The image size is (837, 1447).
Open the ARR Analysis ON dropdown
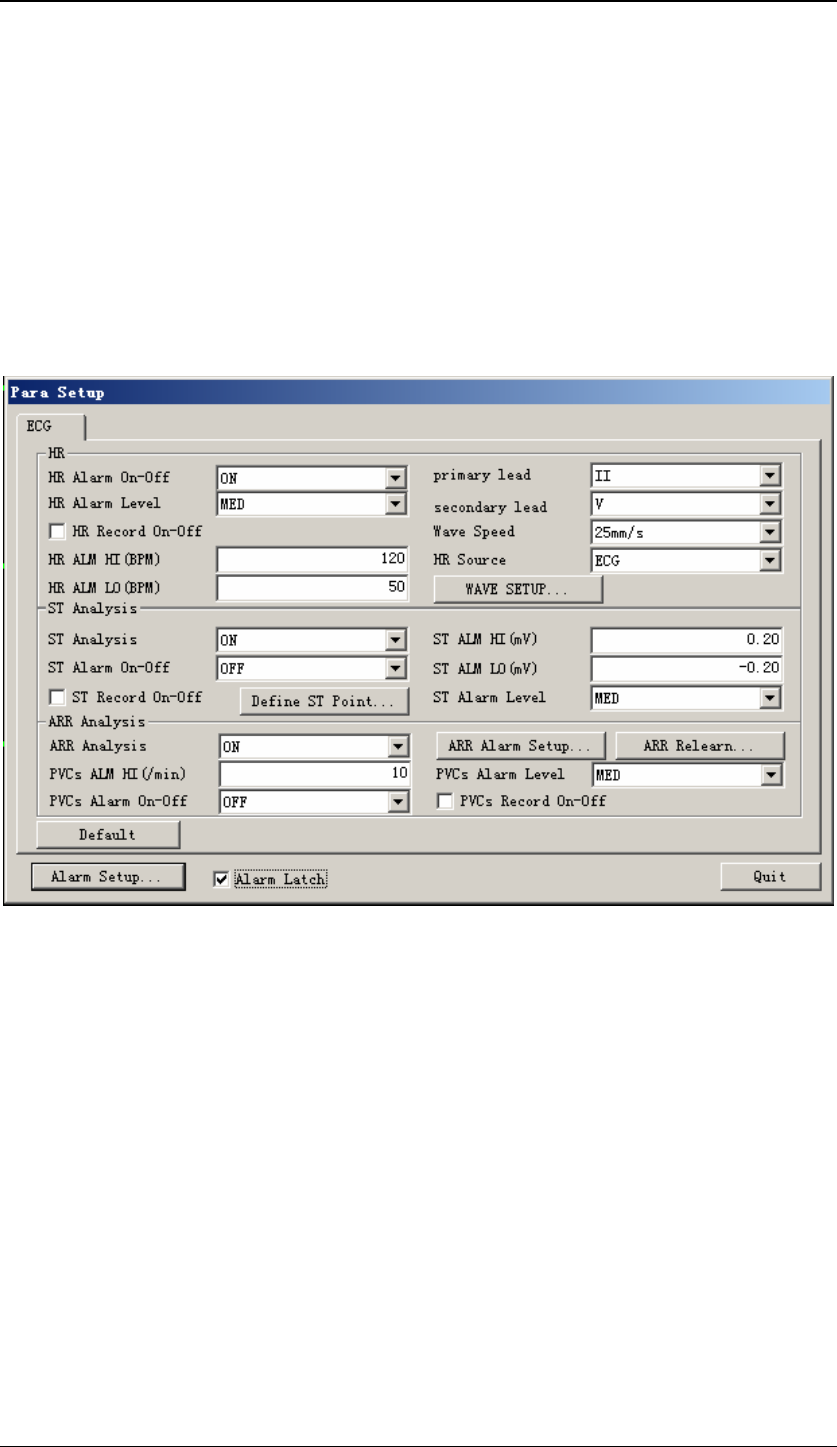(x=314, y=746)
